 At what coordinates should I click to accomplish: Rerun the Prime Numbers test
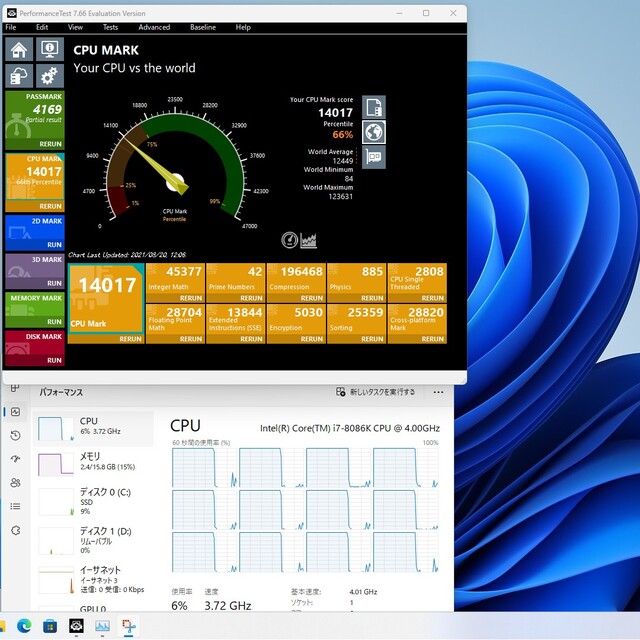point(251,298)
